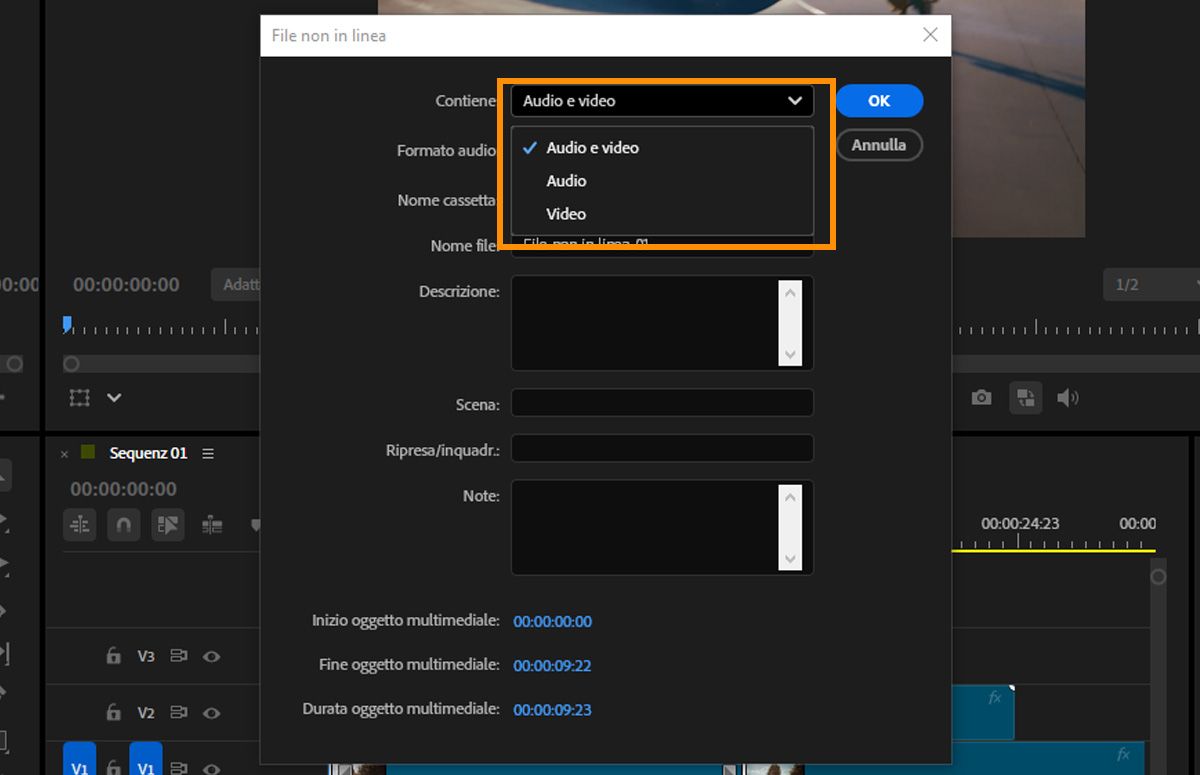Image resolution: width=1200 pixels, height=775 pixels.
Task: Toggle the timeline Snap magnet
Action: point(124,525)
